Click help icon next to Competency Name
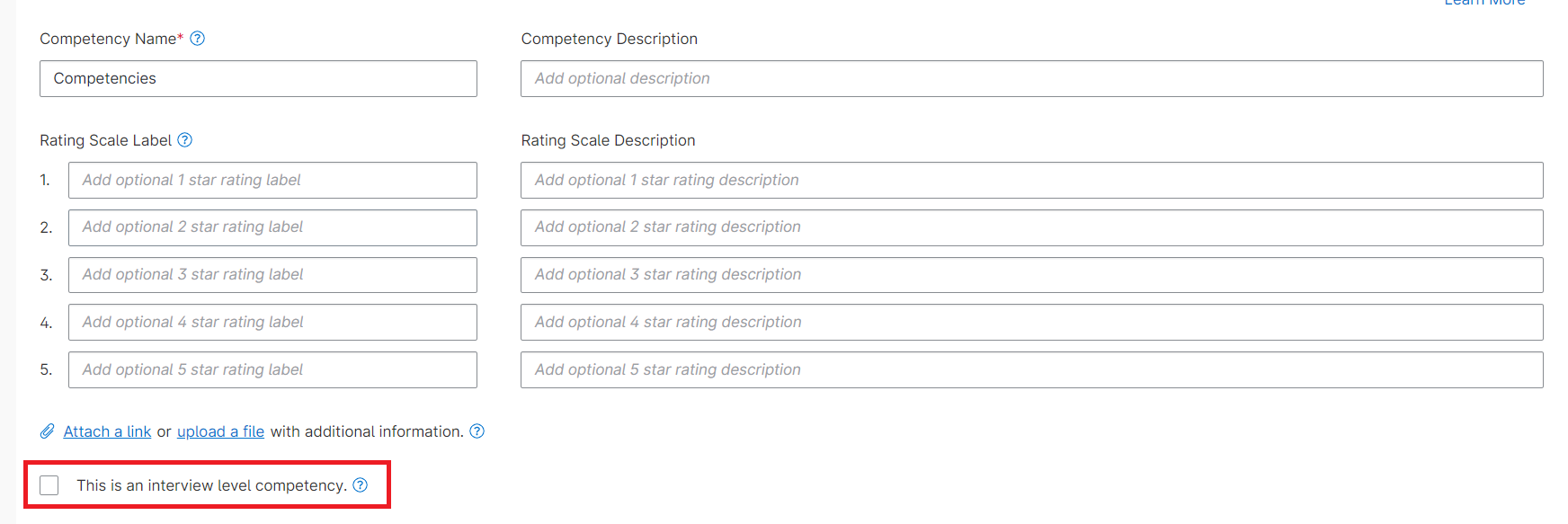Viewport: 1568px width, 524px height. click(x=198, y=39)
